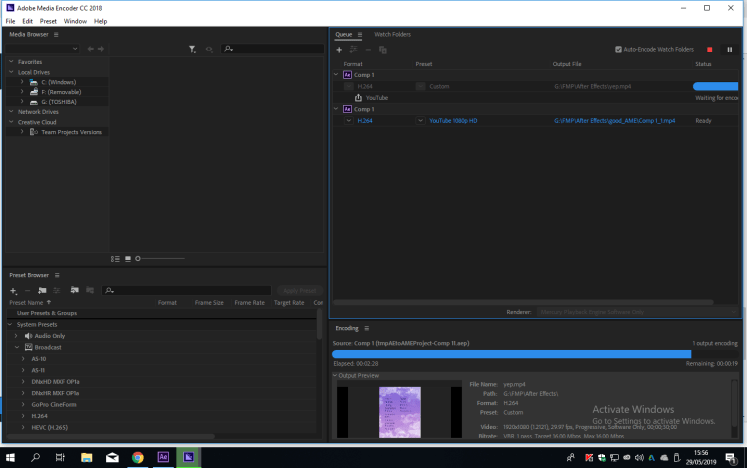Click the Duplicate icon in Queue toolbar
The width and height of the screenshot is (747, 468).
pos(383,50)
